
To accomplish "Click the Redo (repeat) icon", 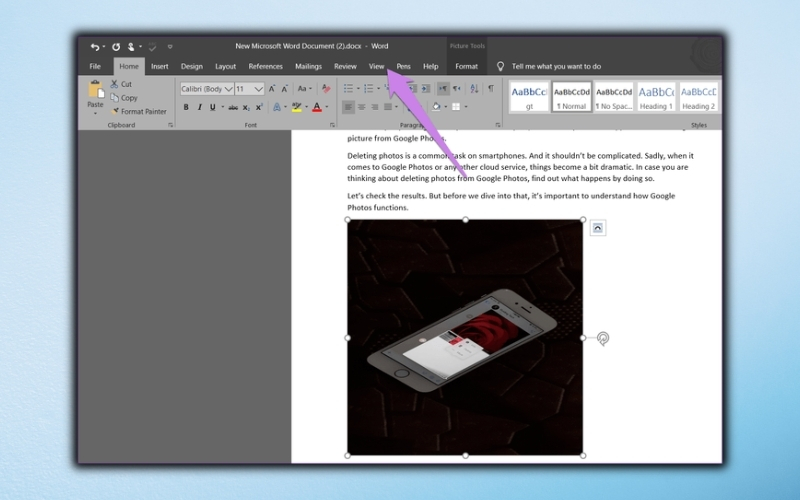I will [x=116, y=47].
